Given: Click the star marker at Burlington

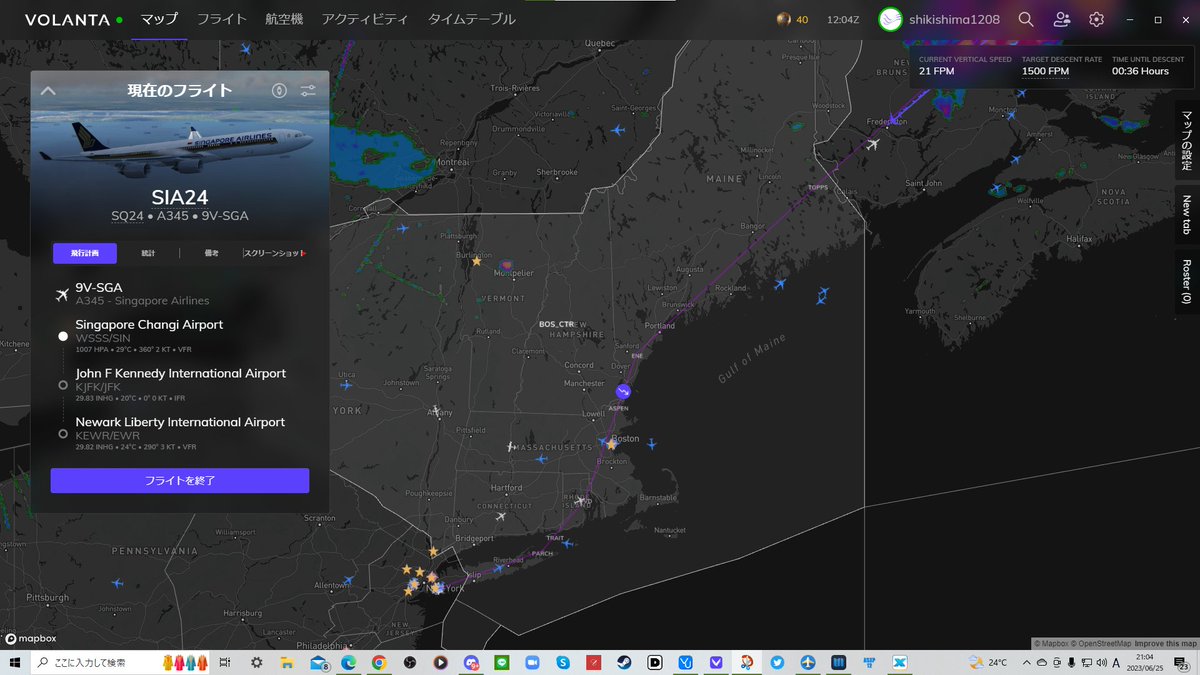Looking at the screenshot, I should coord(476,261).
